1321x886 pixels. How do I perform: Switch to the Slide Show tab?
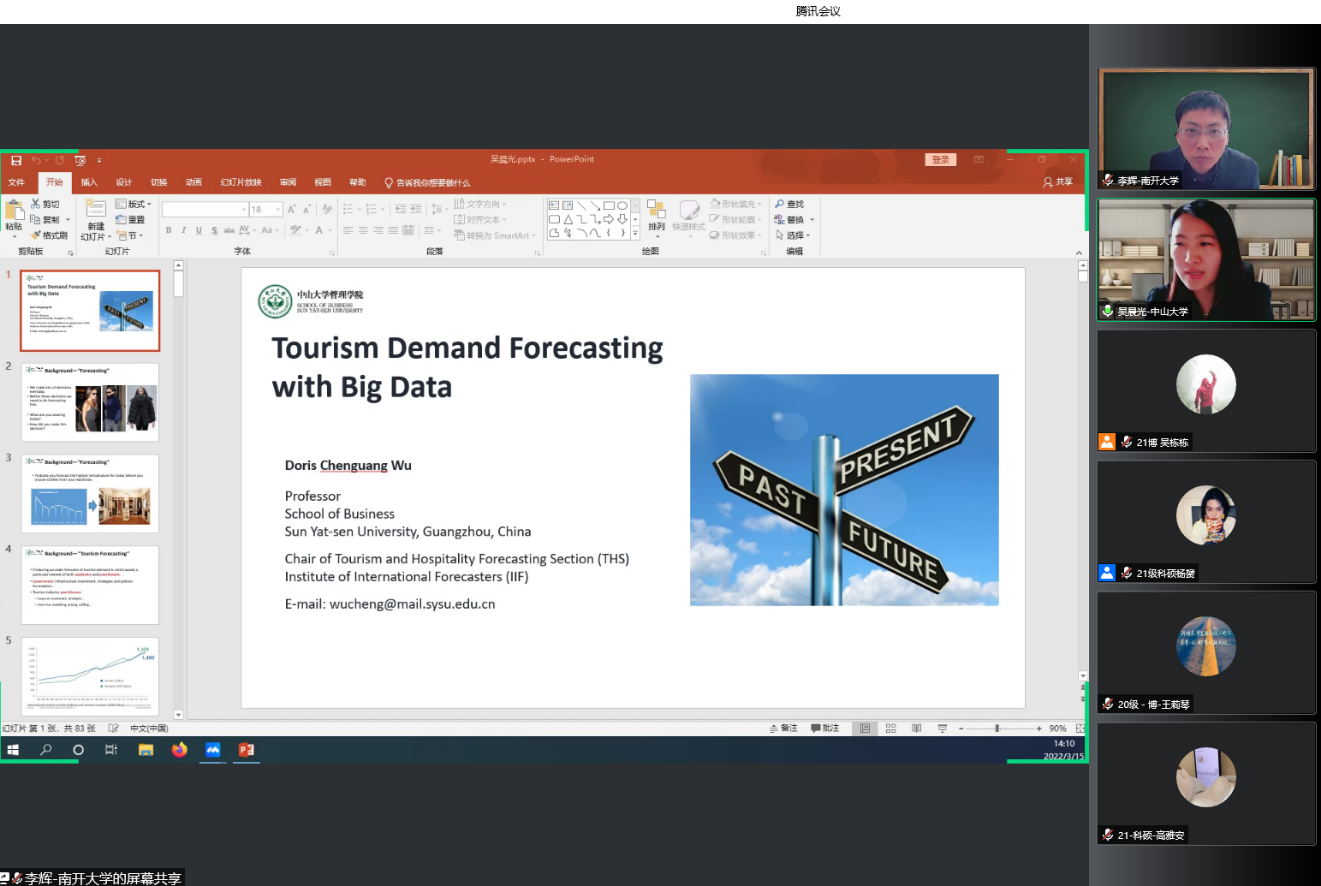point(241,182)
